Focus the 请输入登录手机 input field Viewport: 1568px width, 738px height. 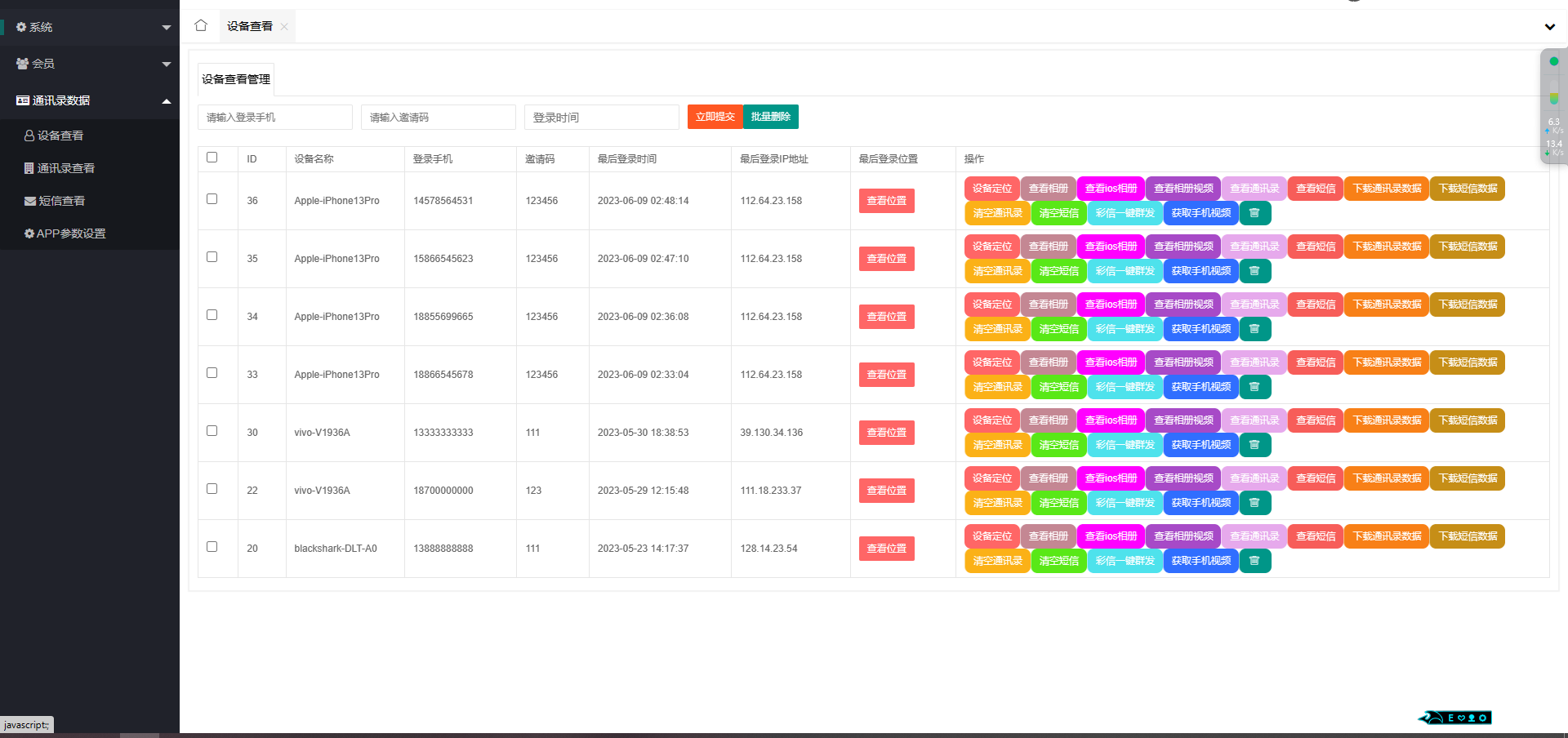(x=275, y=117)
